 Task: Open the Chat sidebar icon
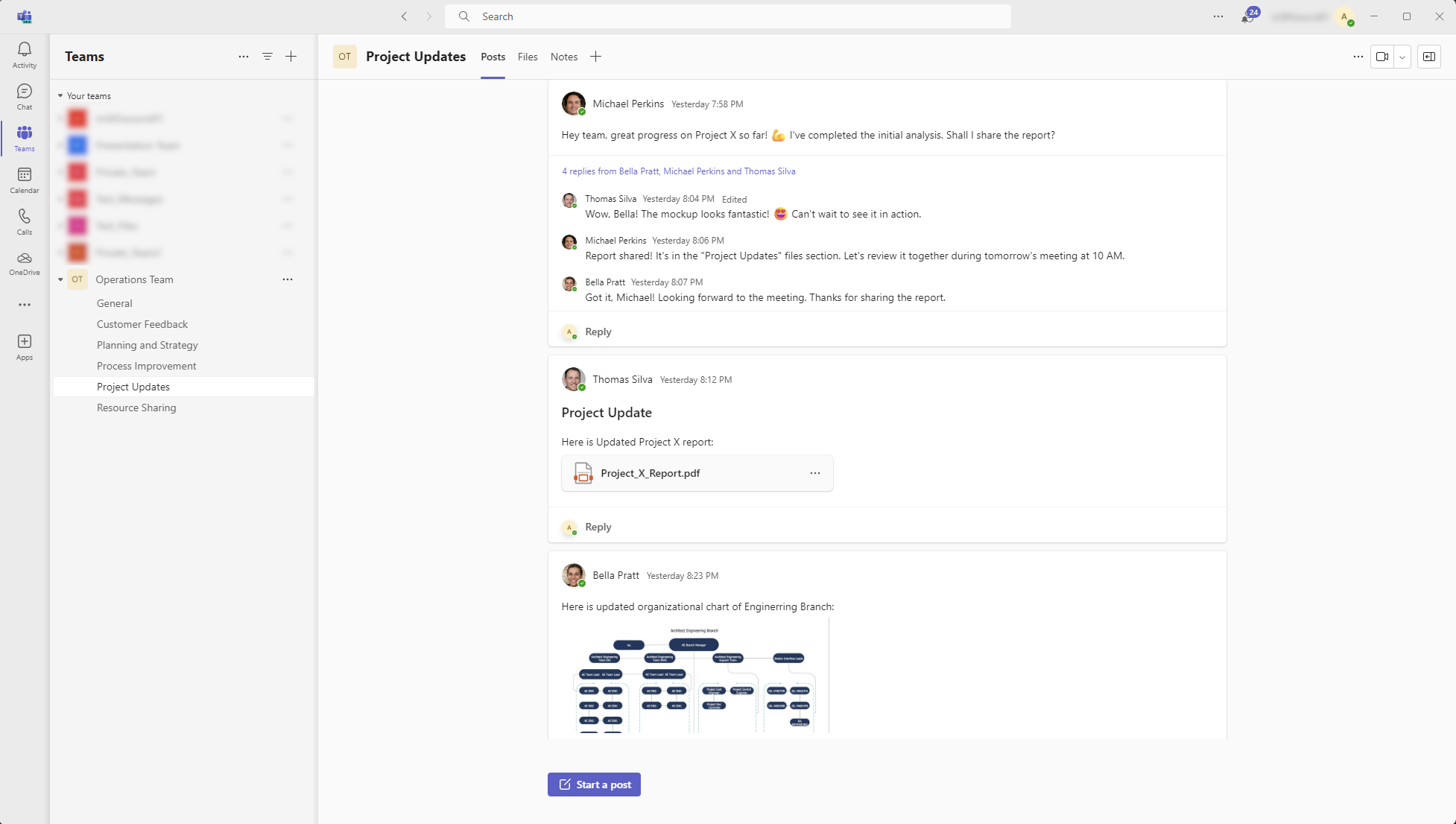(x=25, y=96)
